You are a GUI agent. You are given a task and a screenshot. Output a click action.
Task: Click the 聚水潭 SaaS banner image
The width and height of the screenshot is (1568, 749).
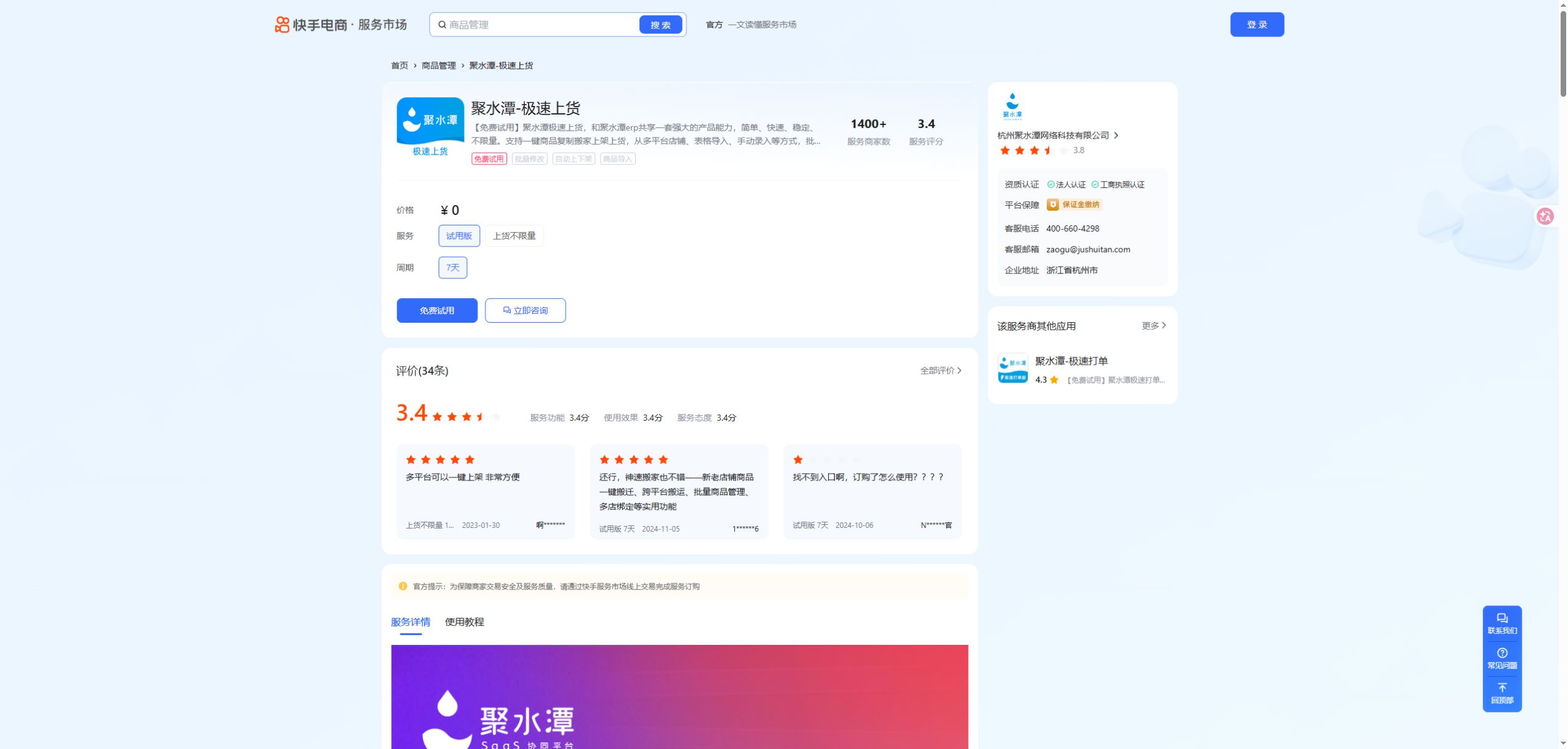680,697
